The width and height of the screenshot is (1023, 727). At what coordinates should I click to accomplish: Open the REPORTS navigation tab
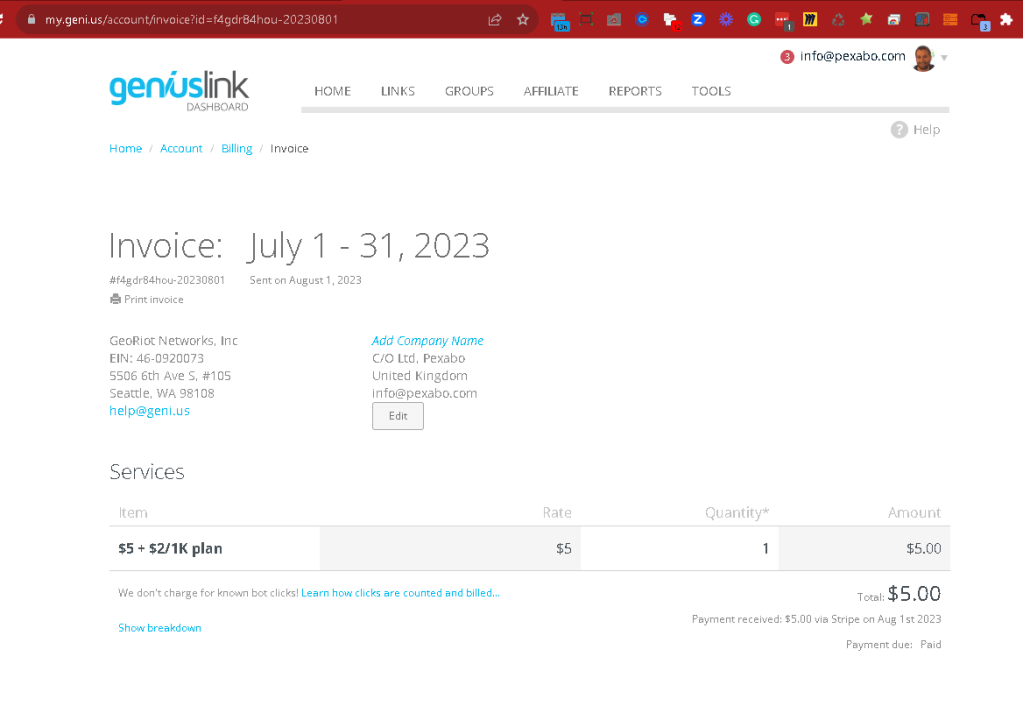point(635,91)
